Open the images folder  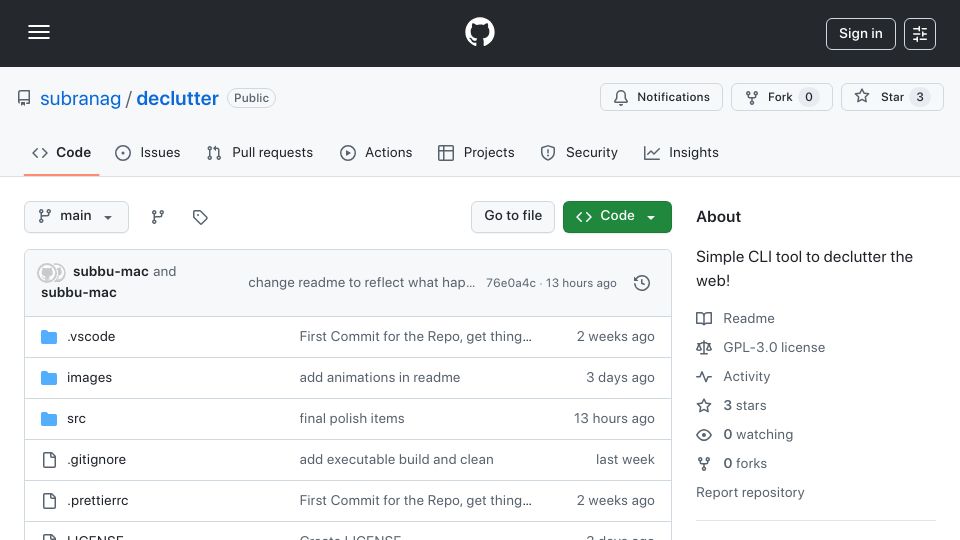coord(89,378)
